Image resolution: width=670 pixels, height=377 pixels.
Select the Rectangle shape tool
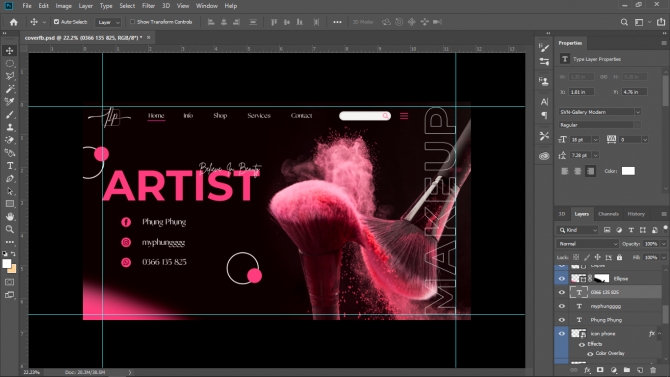[x=9, y=204]
